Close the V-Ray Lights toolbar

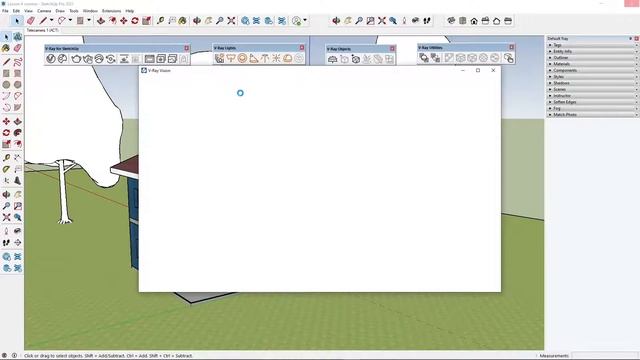coord(302,48)
